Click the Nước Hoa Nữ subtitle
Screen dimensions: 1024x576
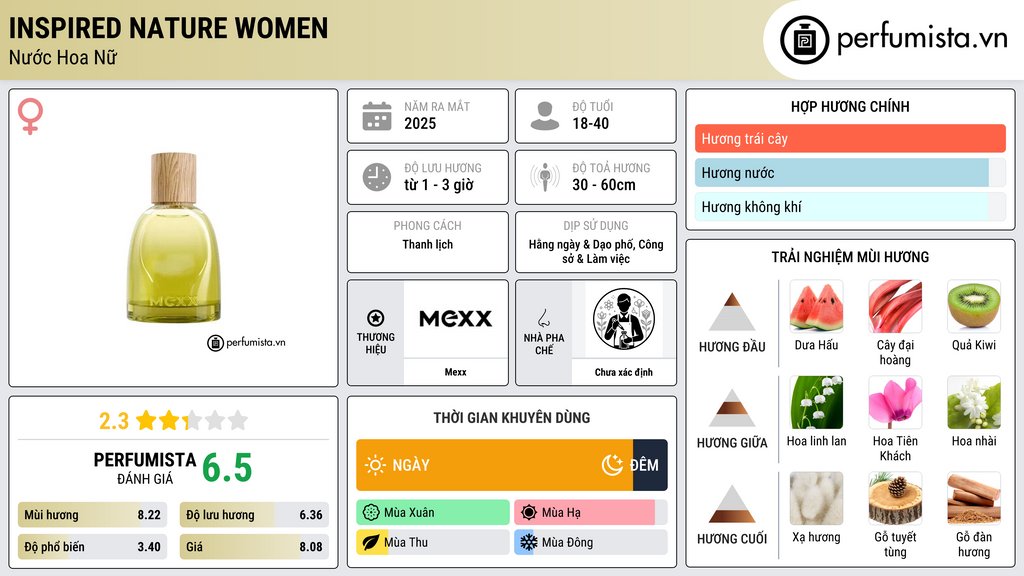[63, 57]
